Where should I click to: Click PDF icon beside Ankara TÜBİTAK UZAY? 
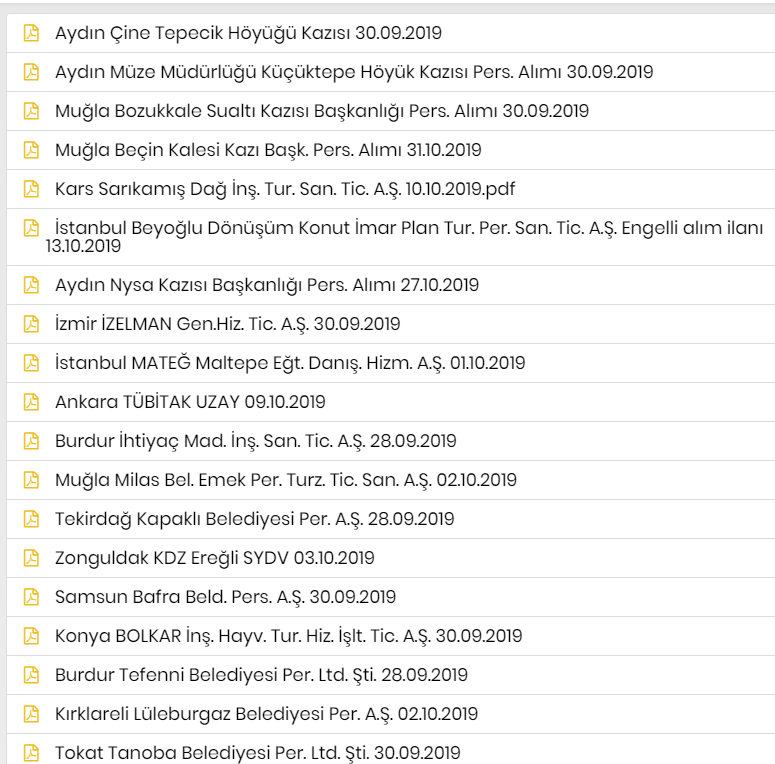point(31,402)
